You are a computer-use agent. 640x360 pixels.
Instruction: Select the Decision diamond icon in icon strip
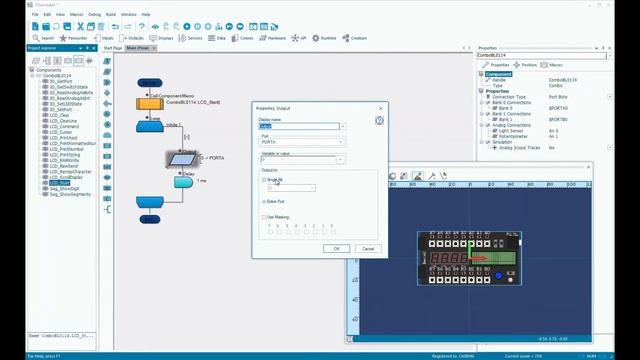(x=107, y=93)
